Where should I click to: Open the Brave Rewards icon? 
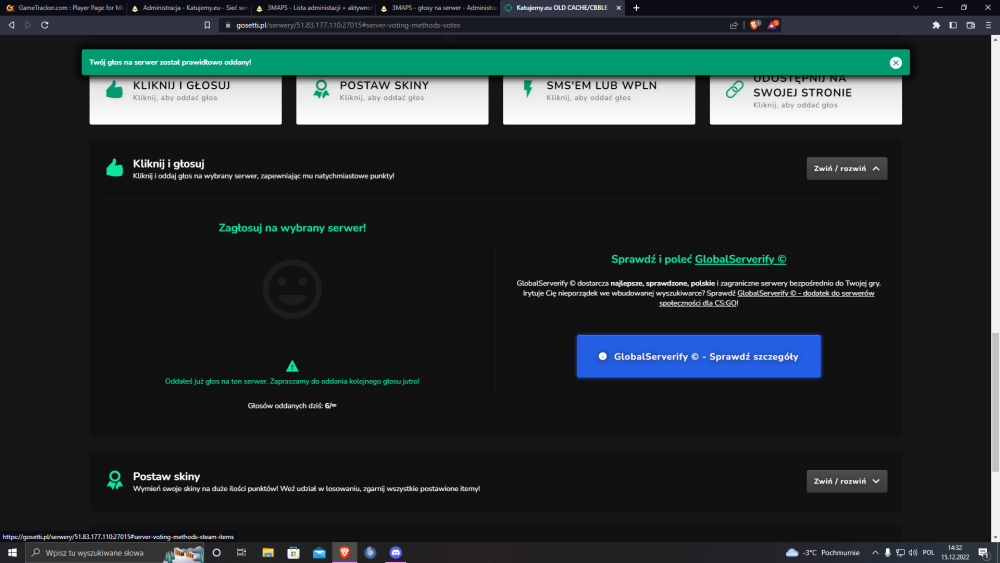(773, 25)
